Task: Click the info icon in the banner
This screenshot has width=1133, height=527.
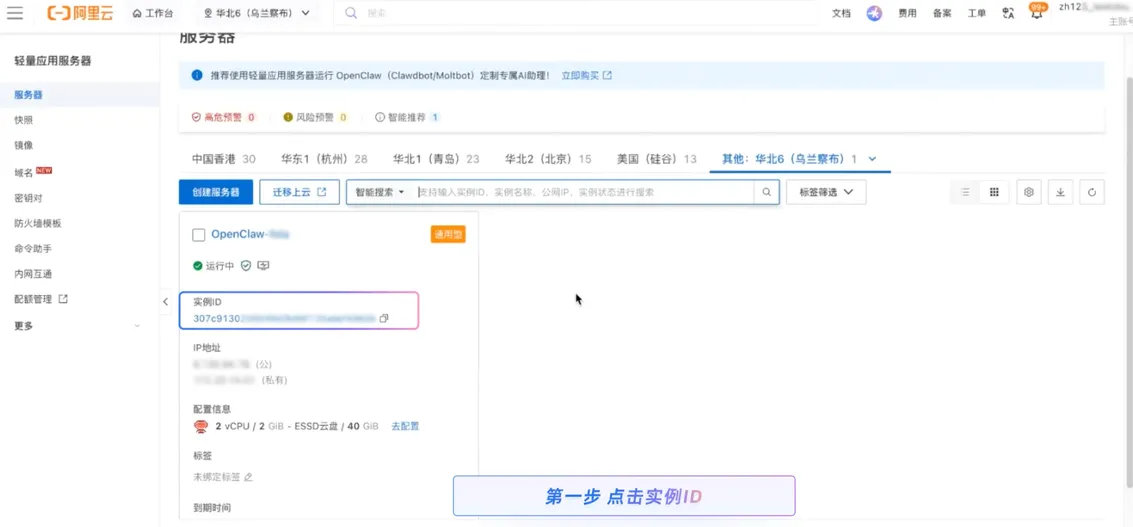Action: click(x=197, y=75)
